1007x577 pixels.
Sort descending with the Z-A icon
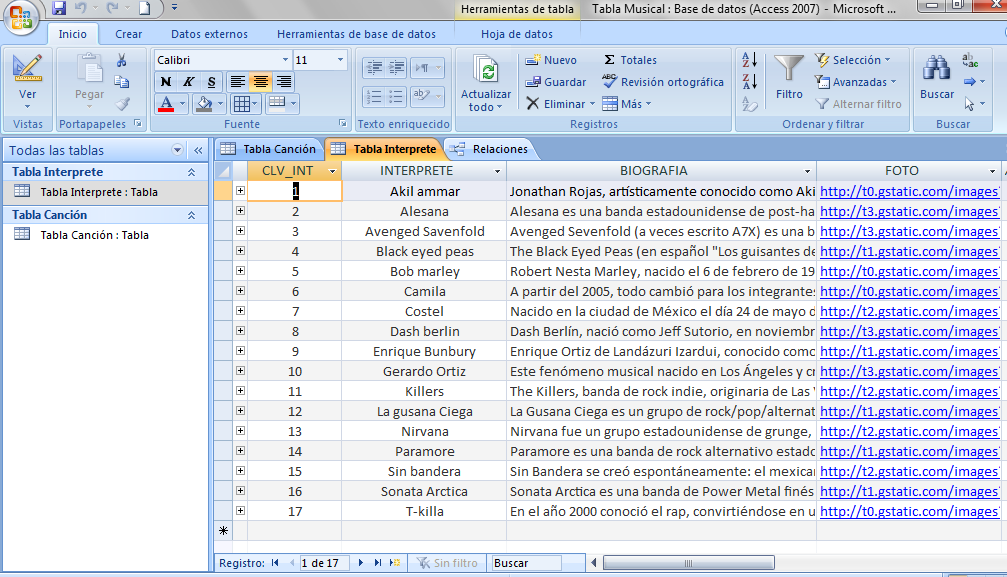[749, 82]
